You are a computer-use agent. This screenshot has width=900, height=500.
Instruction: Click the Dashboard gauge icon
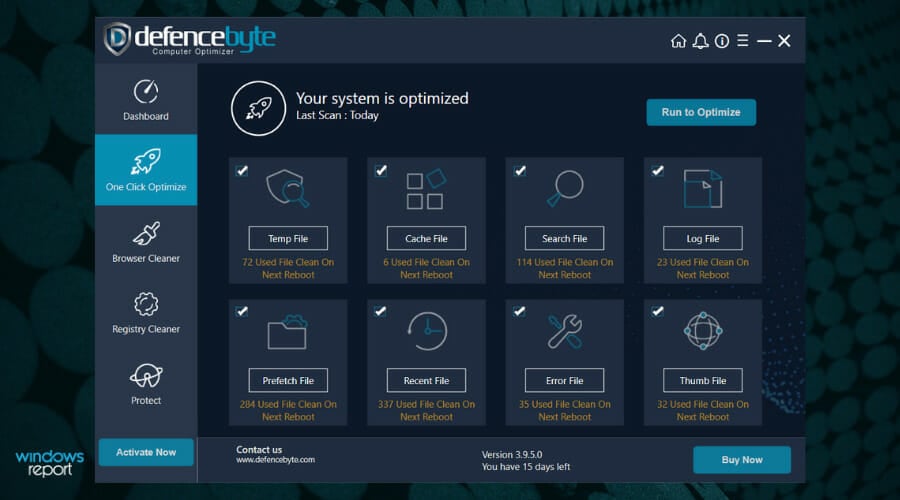[x=146, y=91]
